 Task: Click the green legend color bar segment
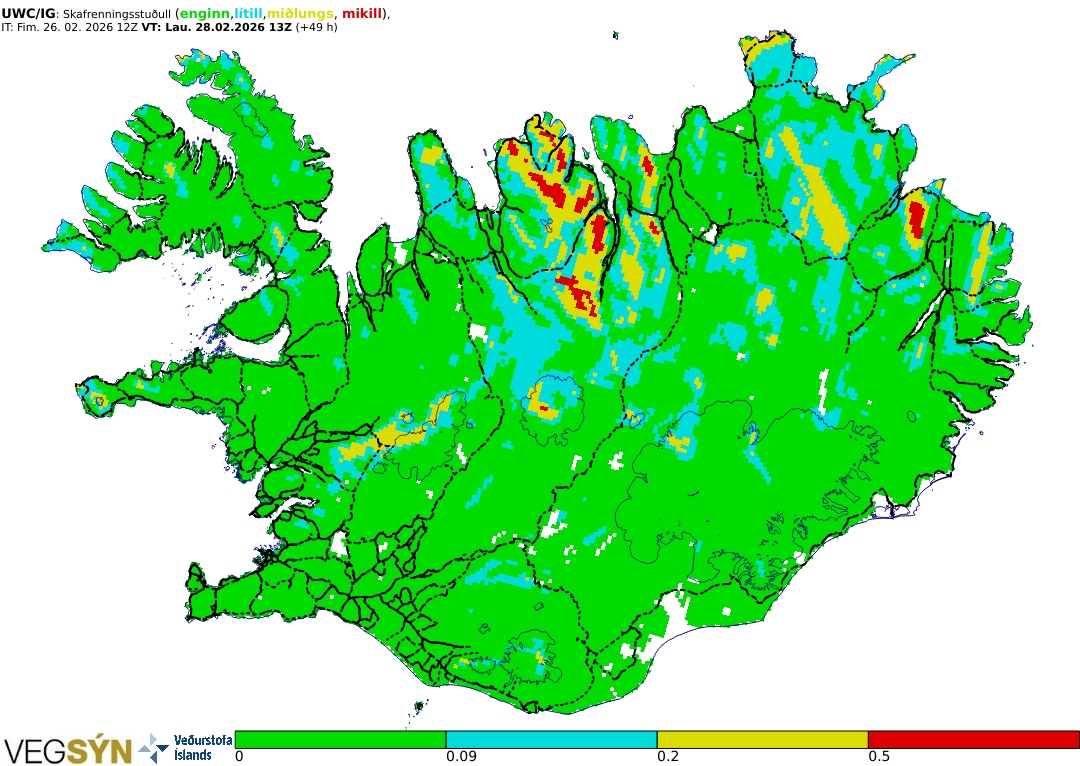(x=340, y=740)
